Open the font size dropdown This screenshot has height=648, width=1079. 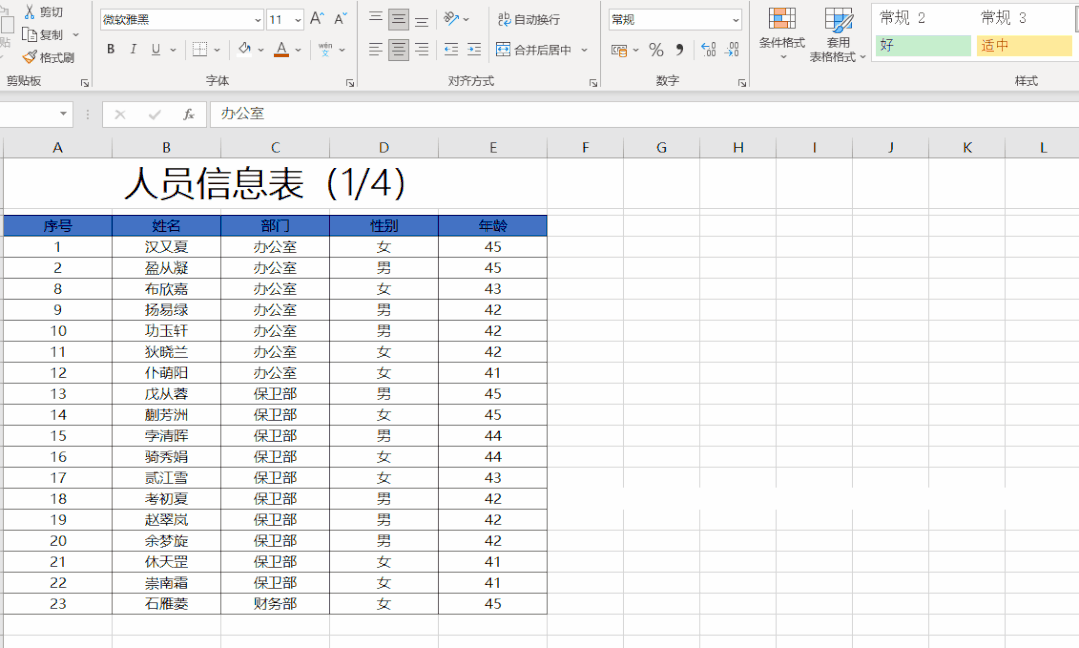(x=297, y=20)
